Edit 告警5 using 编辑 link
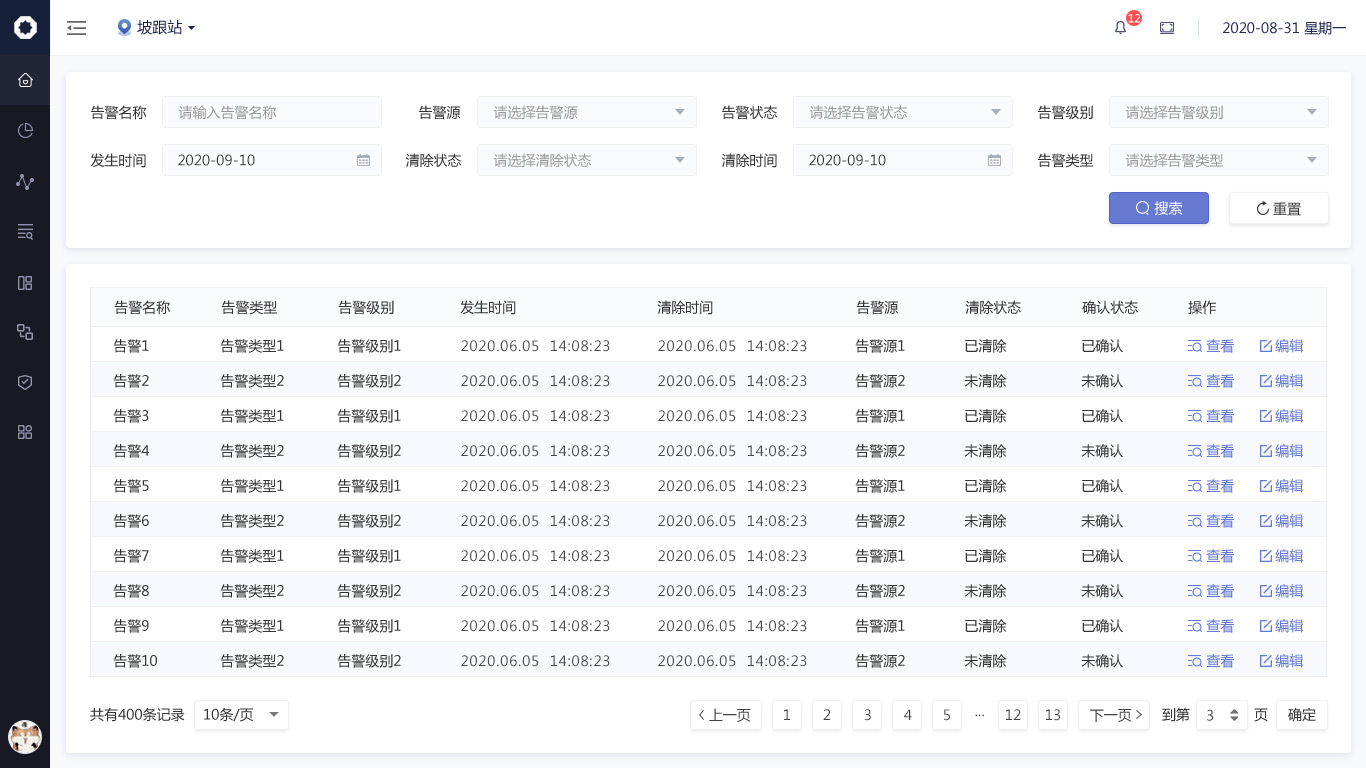The width and height of the screenshot is (1366, 768). coord(1281,486)
